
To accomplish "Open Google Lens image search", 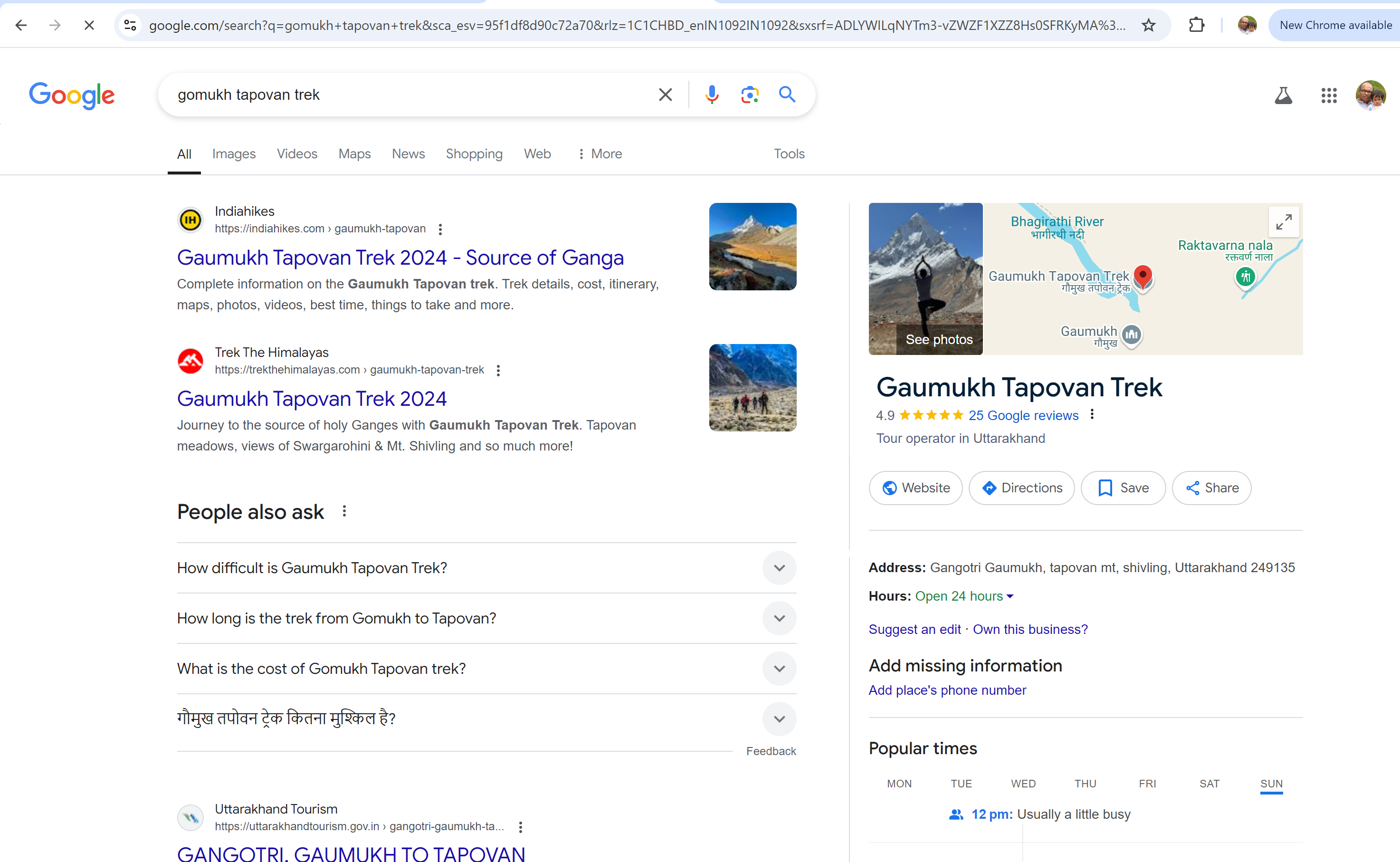I will (x=749, y=95).
